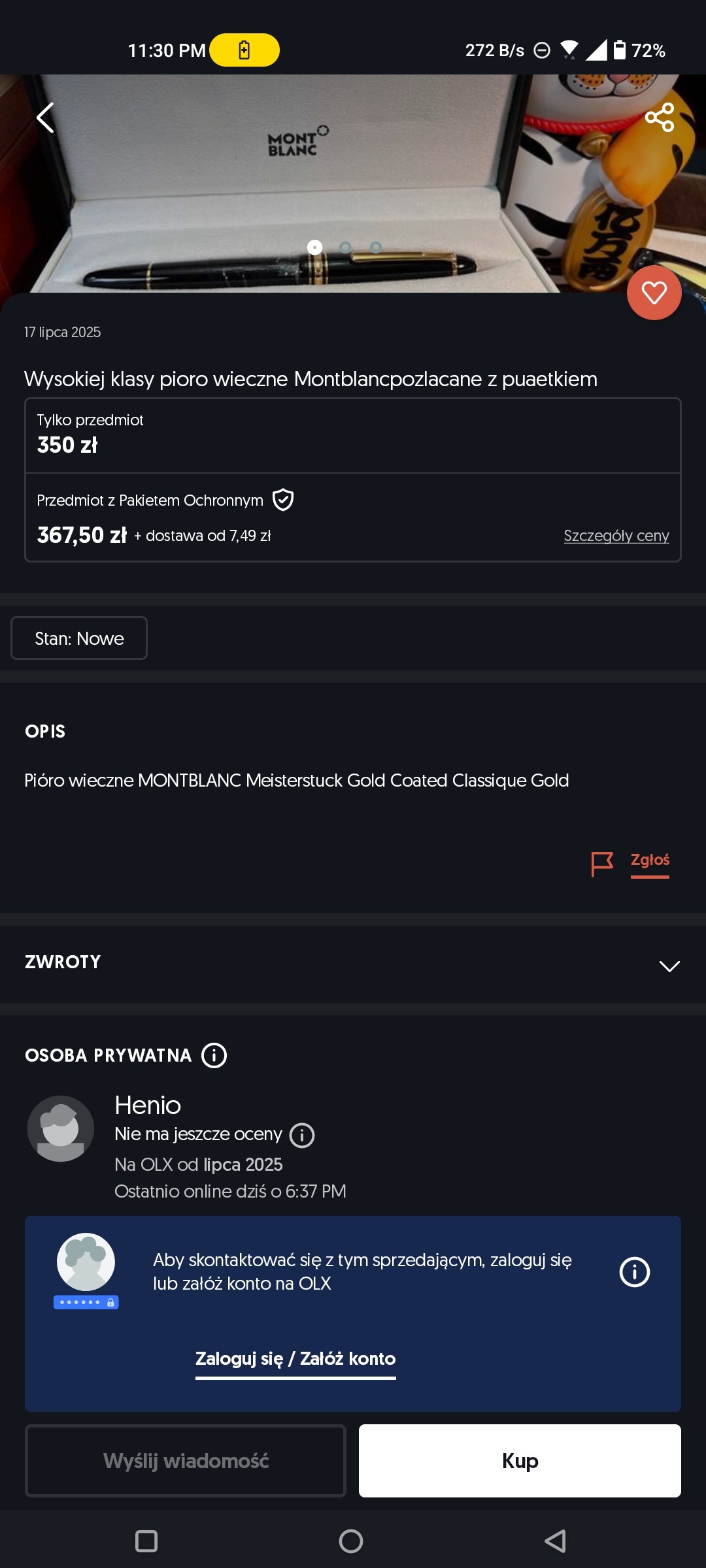Viewport: 706px width, 1568px height.
Task: Tap the Android recent apps button
Action: [x=146, y=1541]
